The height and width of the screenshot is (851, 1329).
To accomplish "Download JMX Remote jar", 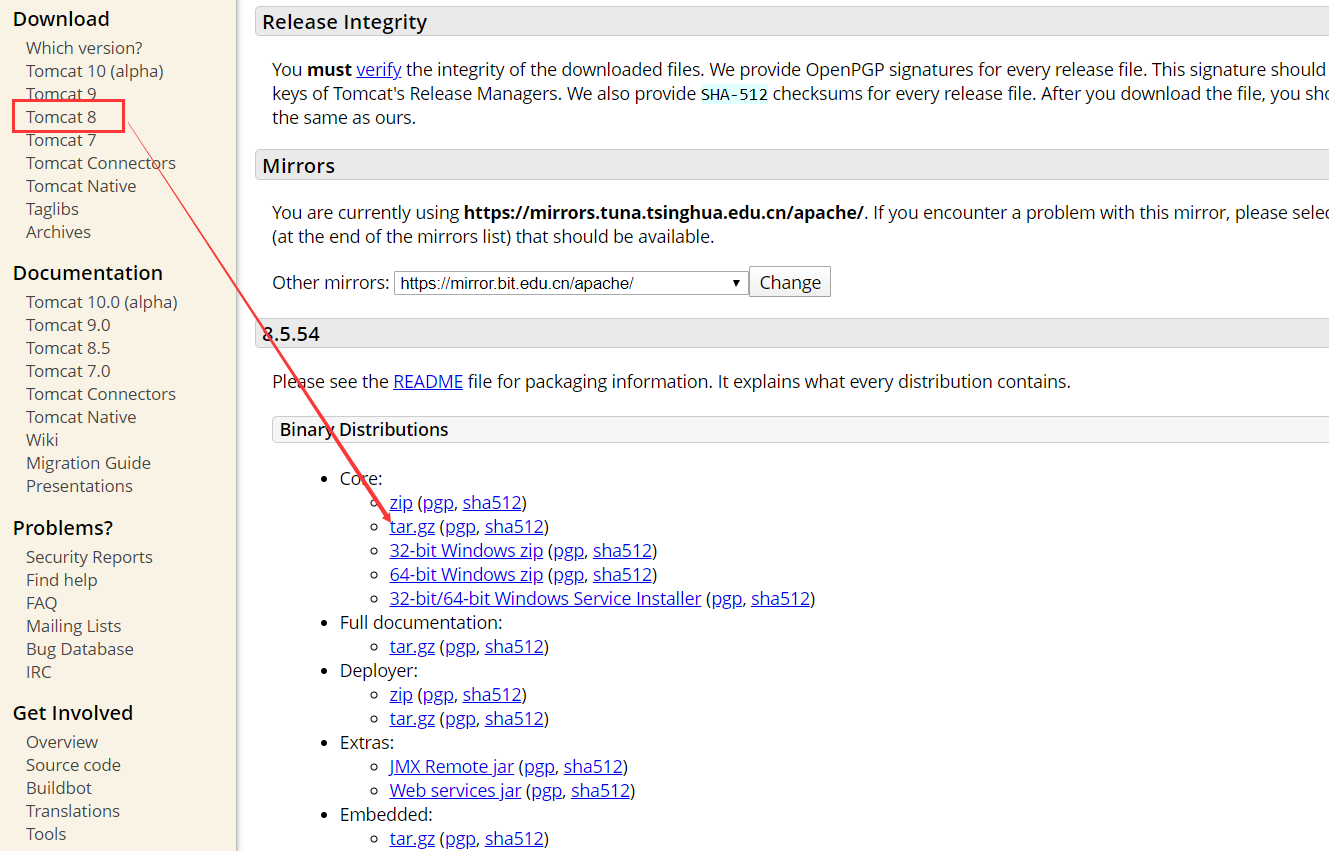I will pos(452,767).
